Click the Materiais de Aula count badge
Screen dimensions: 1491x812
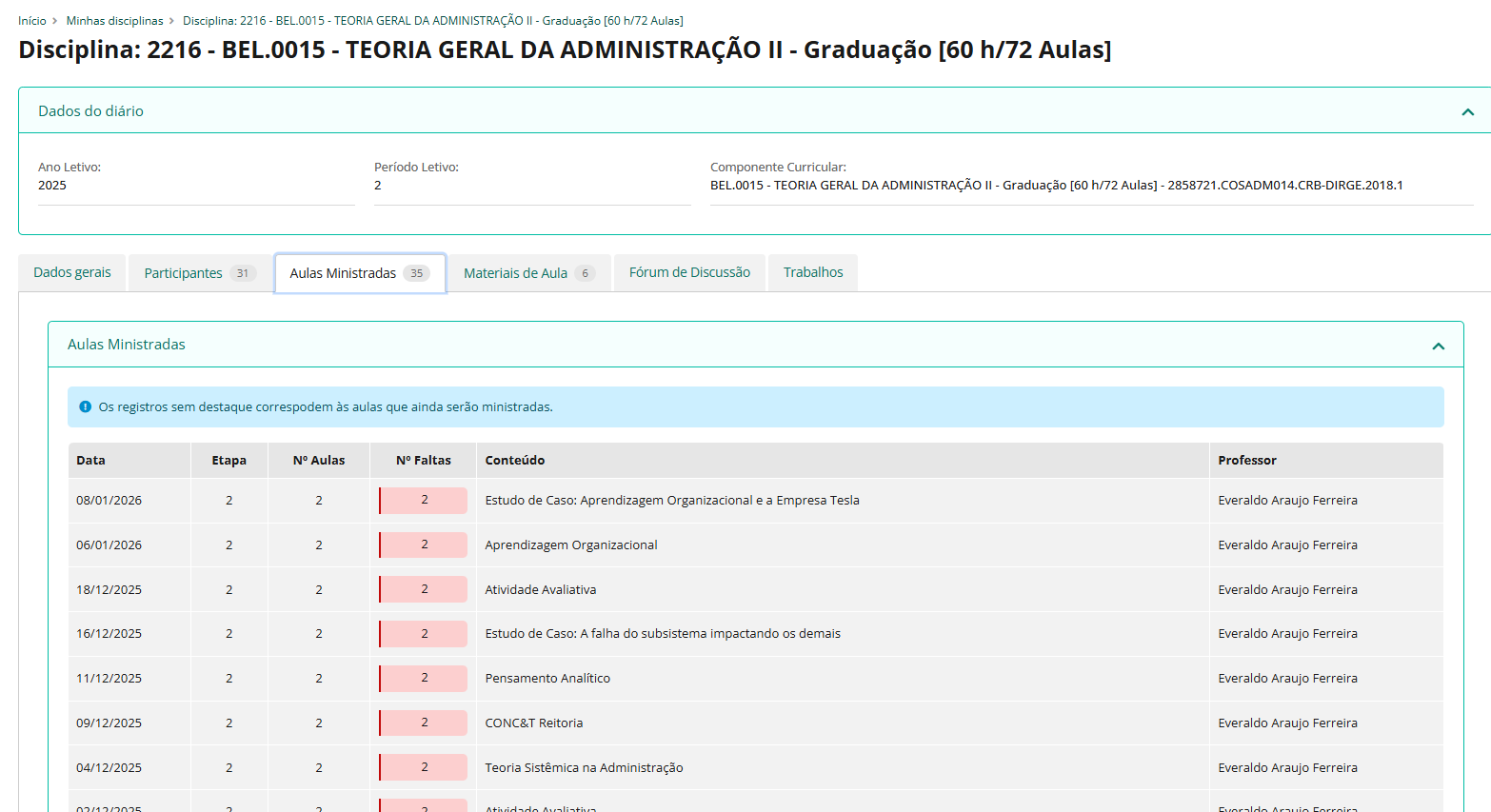click(585, 274)
